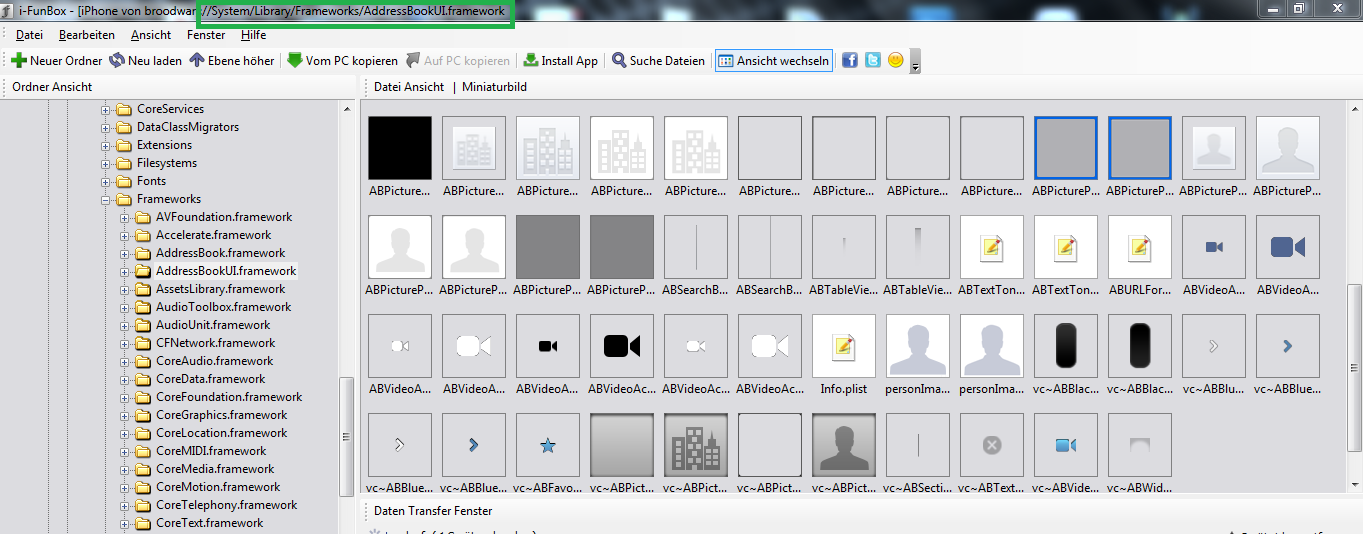Click the folder tree vertical scrollbar
Image resolution: width=1363 pixels, height=534 pixels.
pos(346,437)
